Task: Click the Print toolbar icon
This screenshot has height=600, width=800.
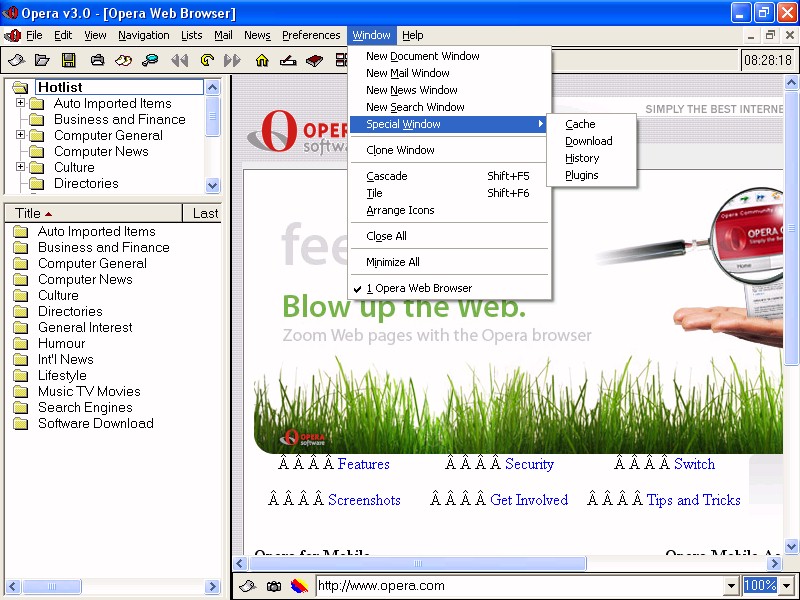Action: tap(97, 60)
